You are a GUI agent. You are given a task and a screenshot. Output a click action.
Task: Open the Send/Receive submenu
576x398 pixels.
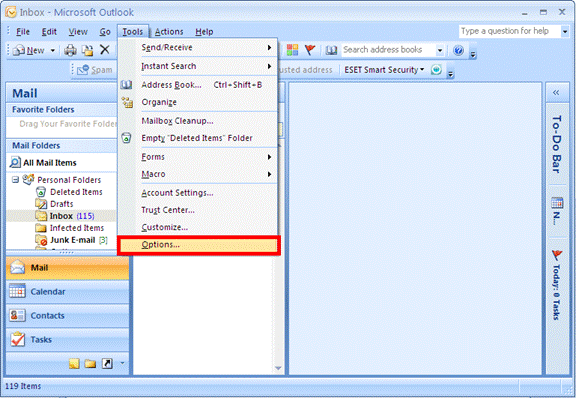click(x=198, y=47)
